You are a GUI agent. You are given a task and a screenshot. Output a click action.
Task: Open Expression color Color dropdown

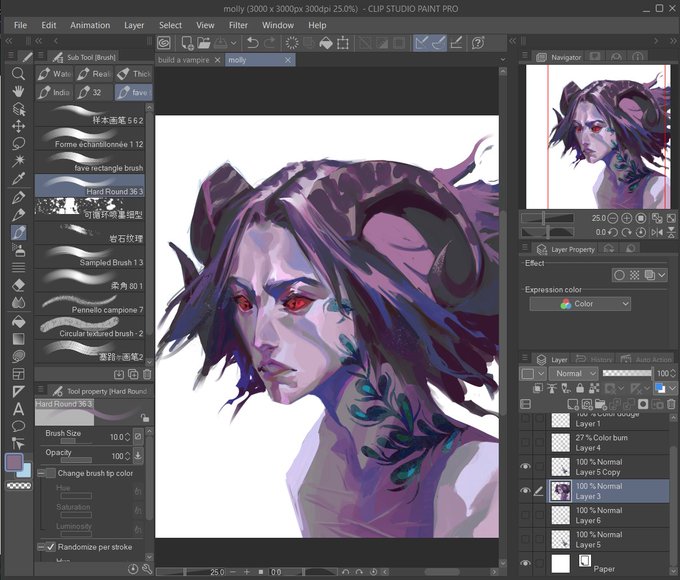pos(580,304)
